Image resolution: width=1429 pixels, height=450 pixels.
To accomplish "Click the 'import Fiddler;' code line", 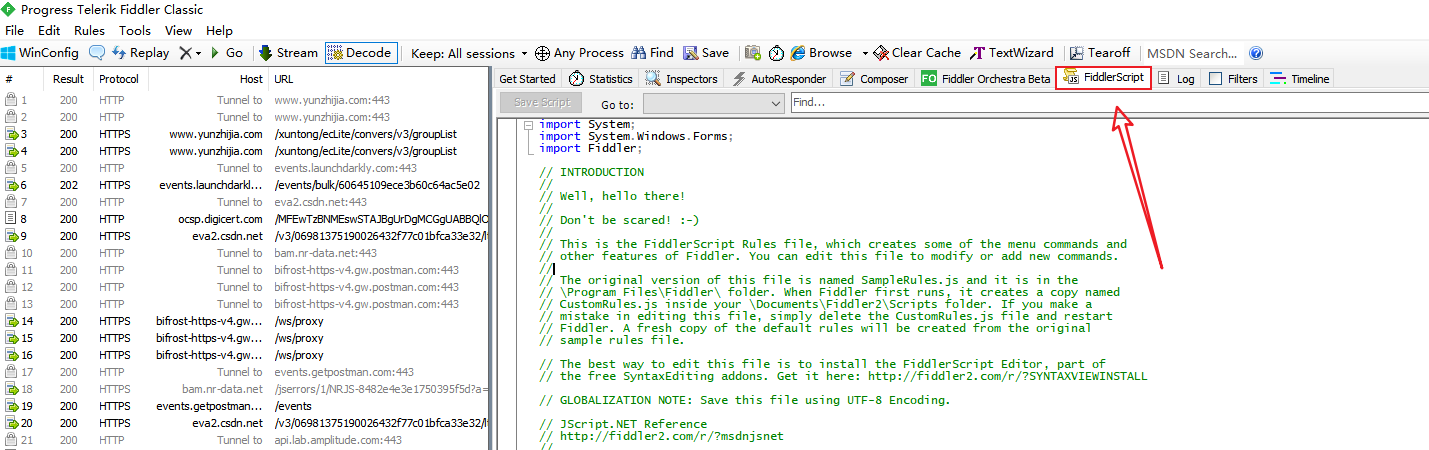I will [591, 148].
